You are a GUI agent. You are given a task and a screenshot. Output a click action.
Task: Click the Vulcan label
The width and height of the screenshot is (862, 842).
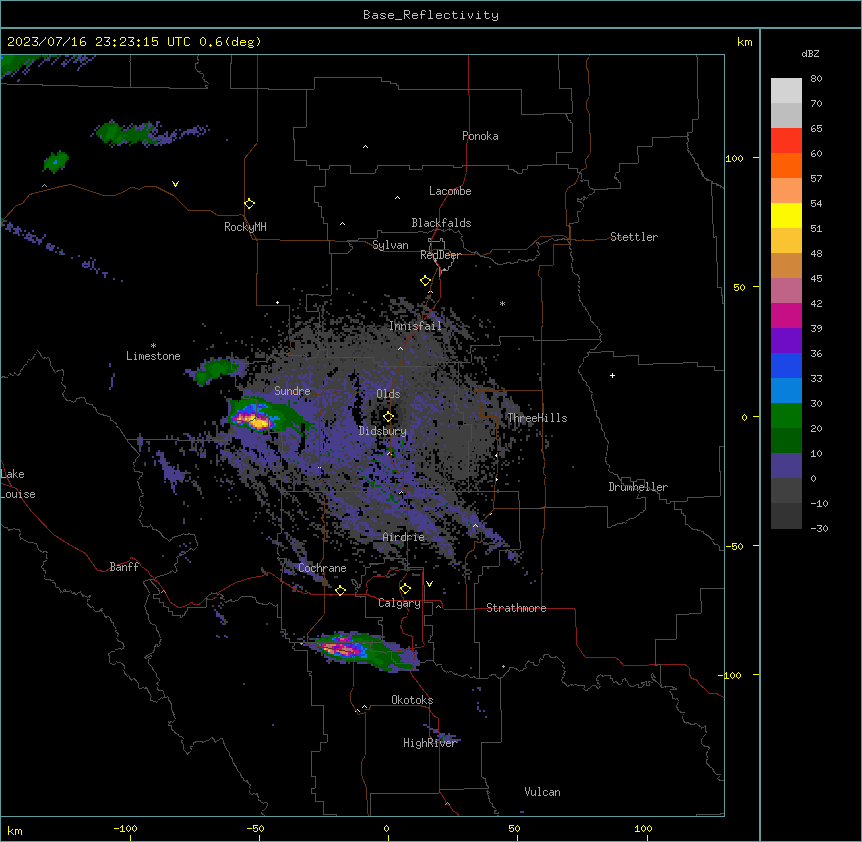pos(543,792)
